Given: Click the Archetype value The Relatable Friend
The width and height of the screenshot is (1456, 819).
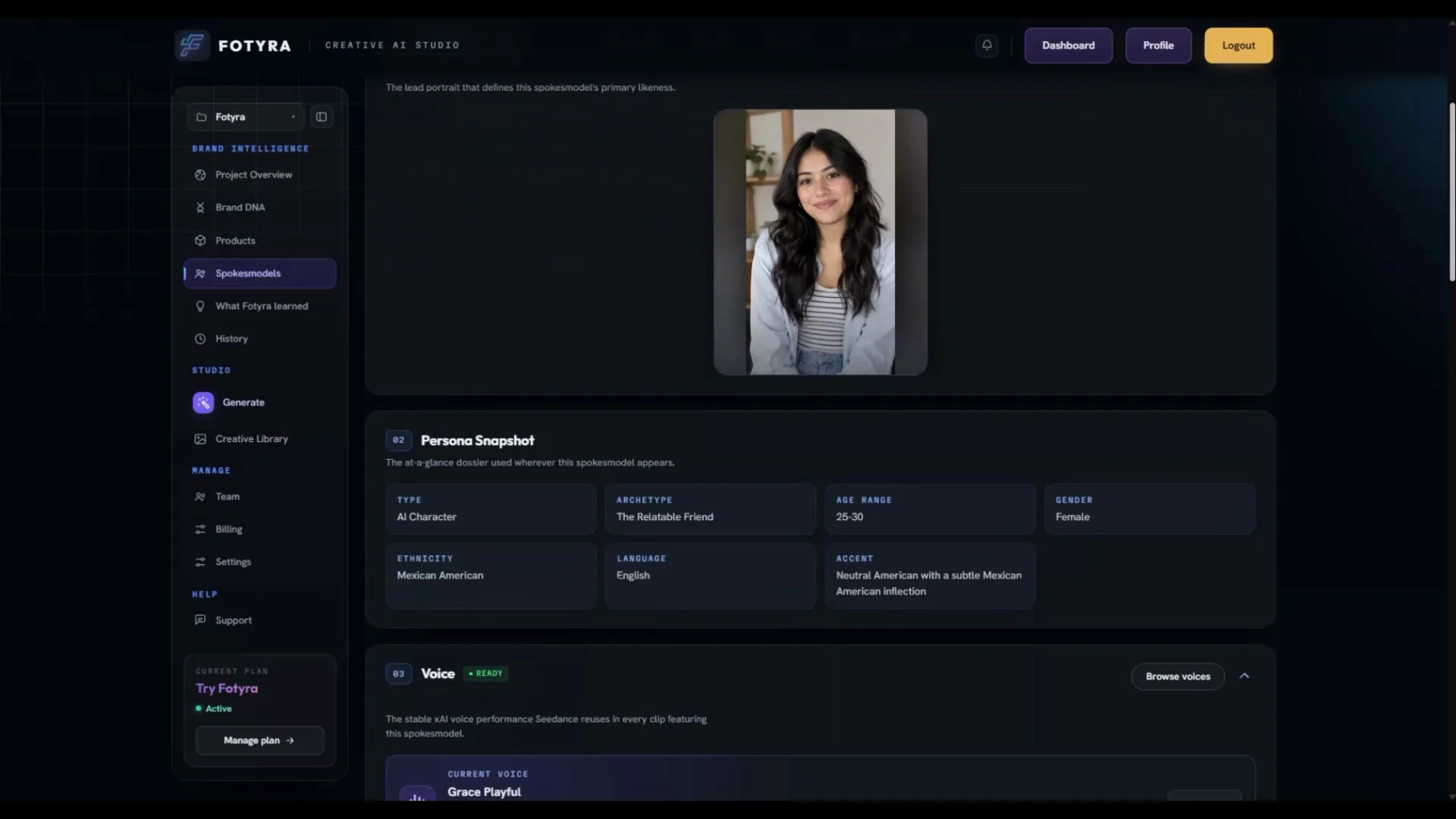Looking at the screenshot, I should [x=664, y=517].
